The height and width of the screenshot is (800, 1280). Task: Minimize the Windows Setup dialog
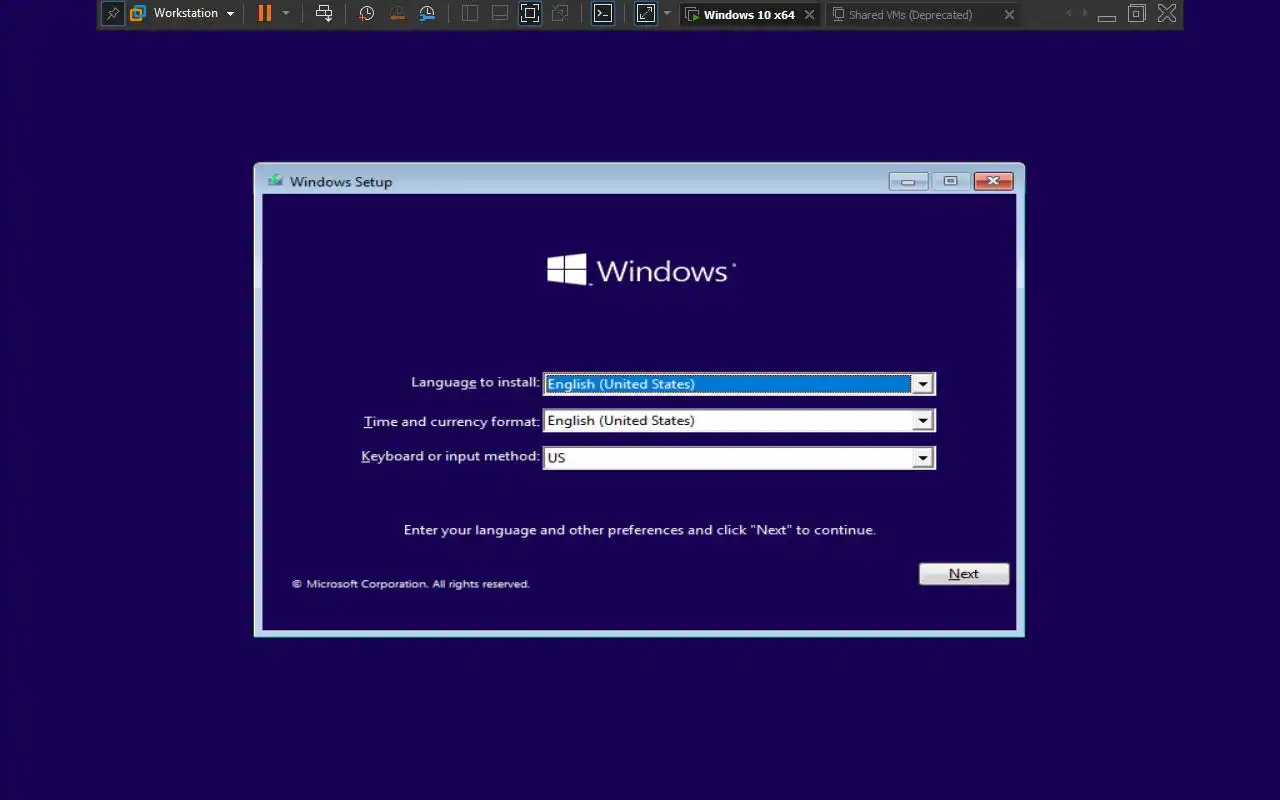(x=908, y=181)
